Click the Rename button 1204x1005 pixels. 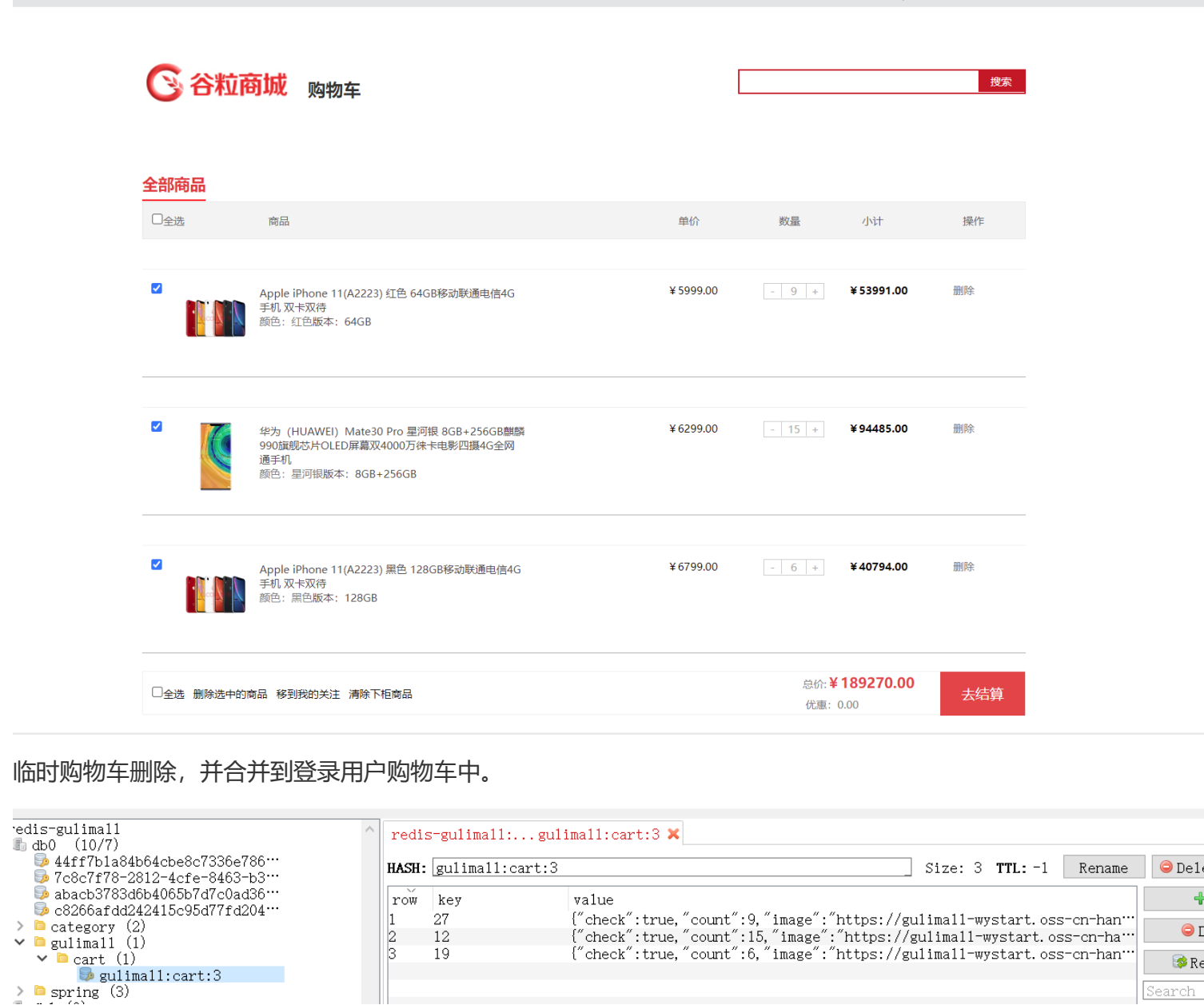pos(1103,867)
